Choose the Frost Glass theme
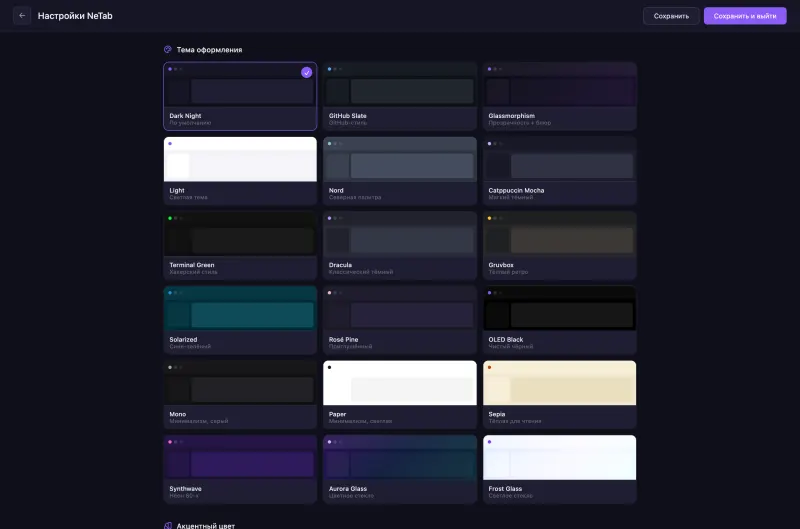 pyautogui.click(x=559, y=469)
